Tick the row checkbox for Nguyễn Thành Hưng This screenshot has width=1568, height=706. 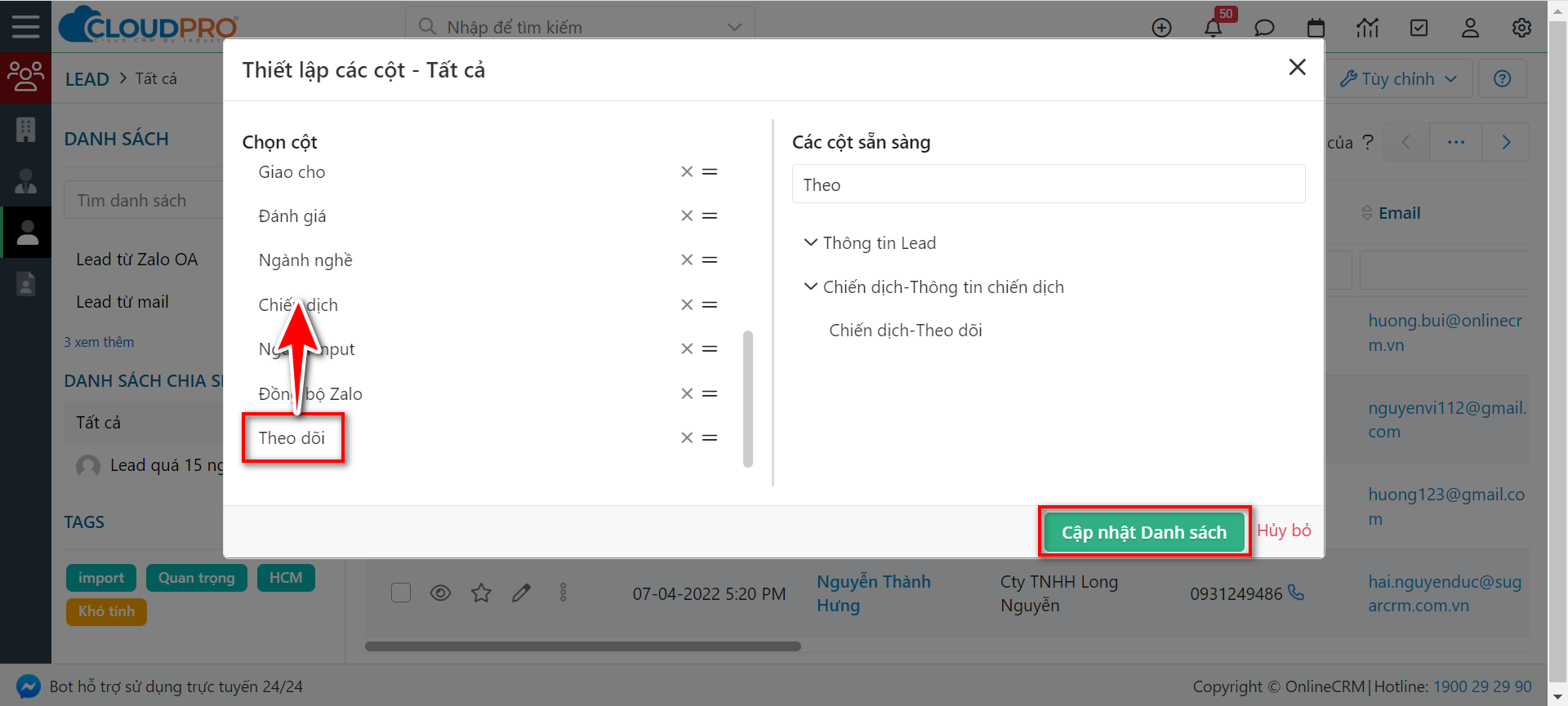pos(401,593)
